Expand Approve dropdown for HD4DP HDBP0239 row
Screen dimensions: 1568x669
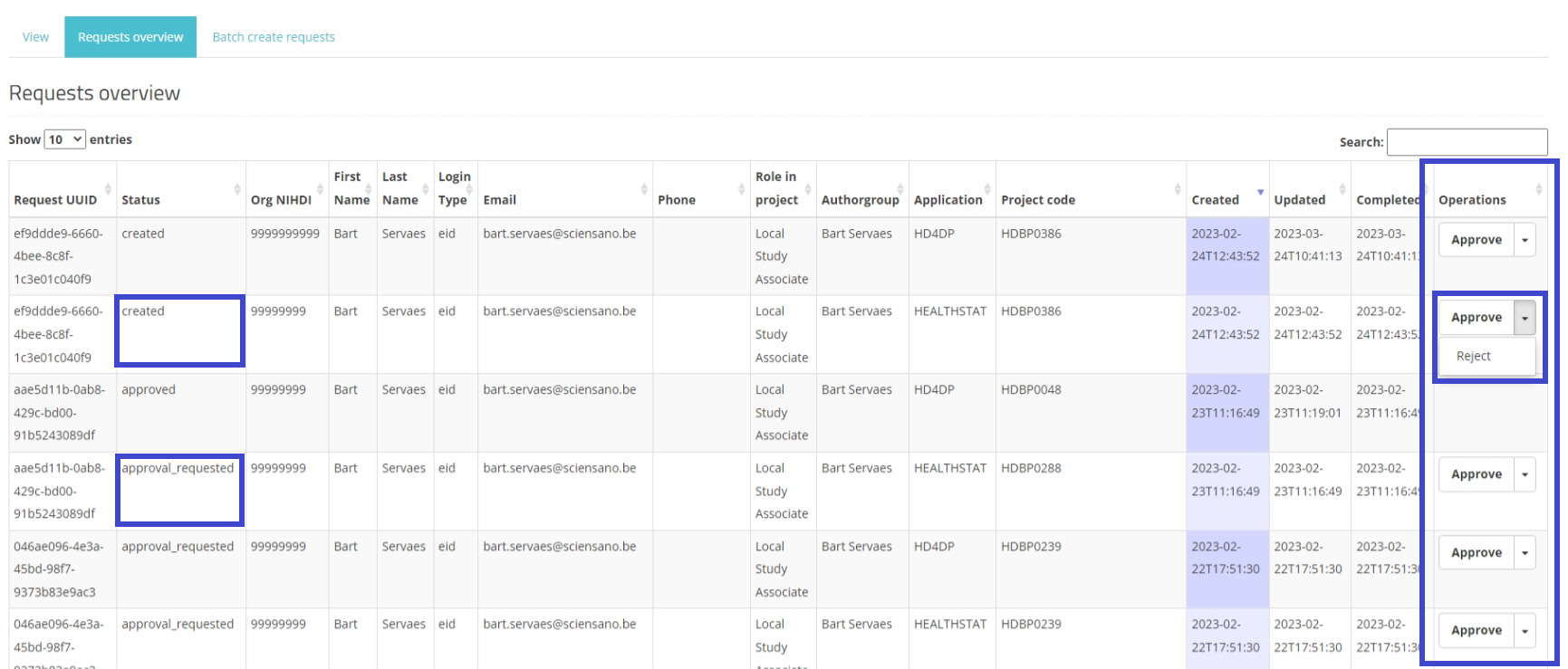coord(1525,553)
